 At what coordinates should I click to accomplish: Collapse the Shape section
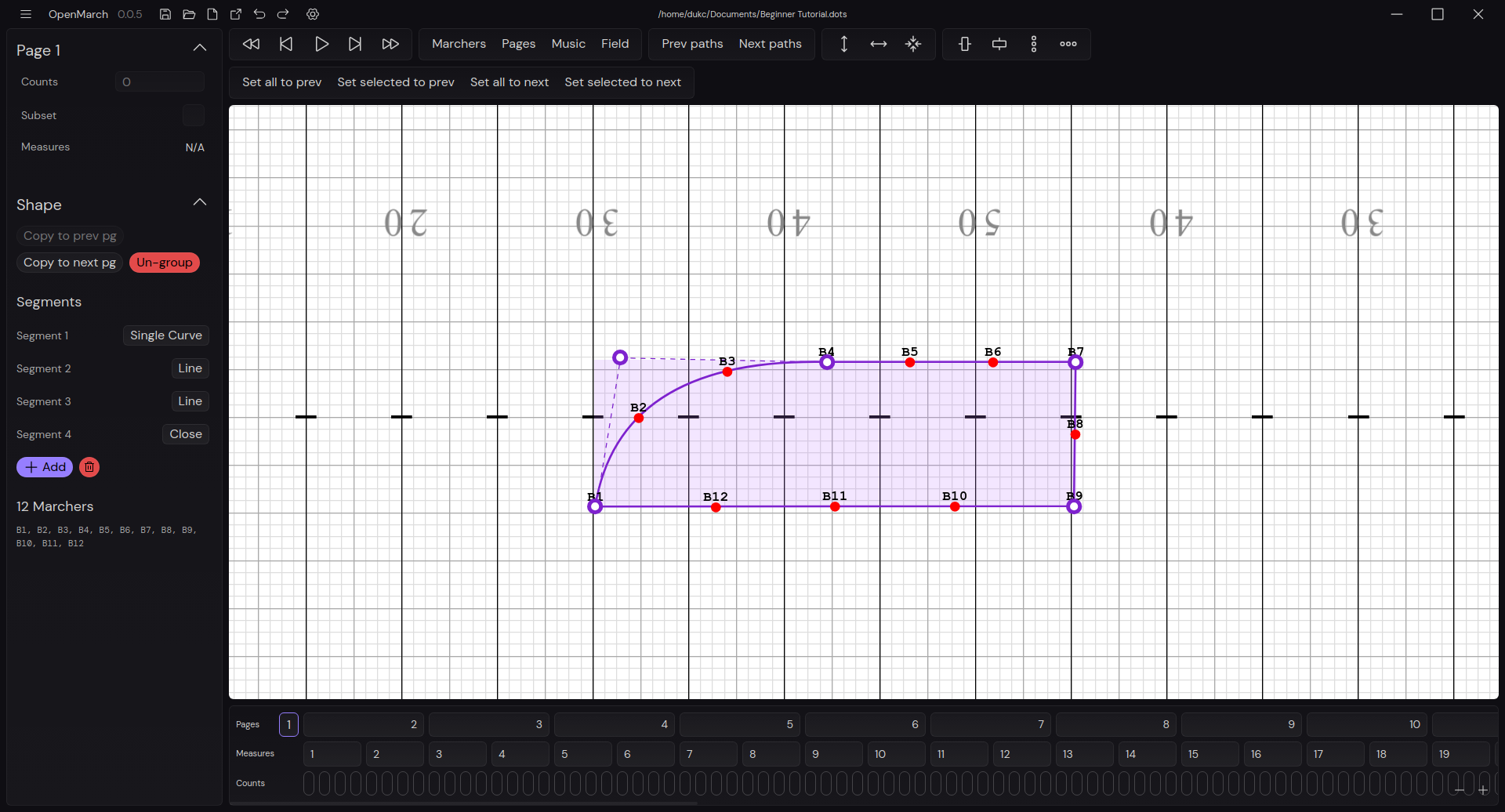pyautogui.click(x=200, y=202)
